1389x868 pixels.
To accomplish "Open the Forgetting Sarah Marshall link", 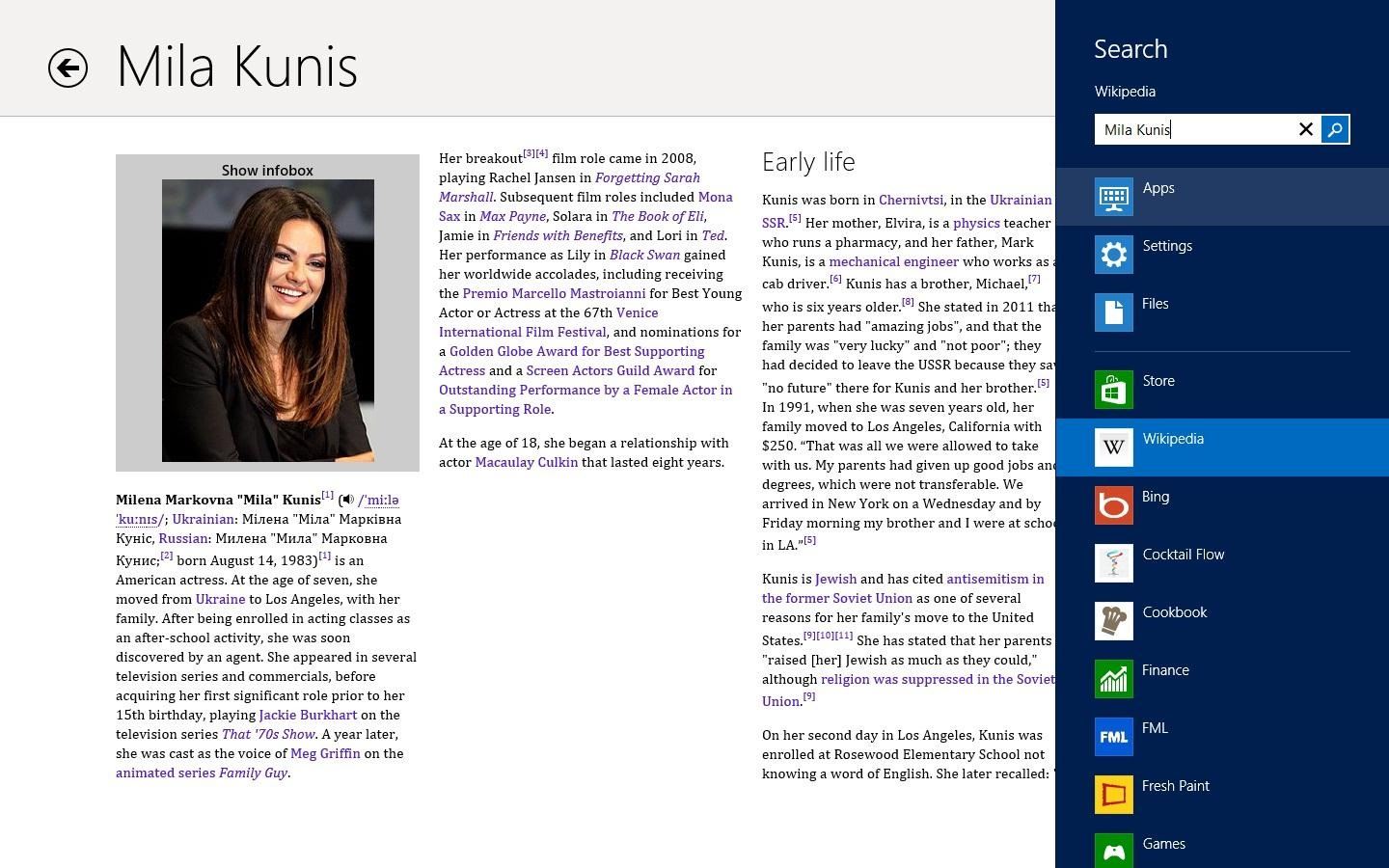I will [x=569, y=187].
